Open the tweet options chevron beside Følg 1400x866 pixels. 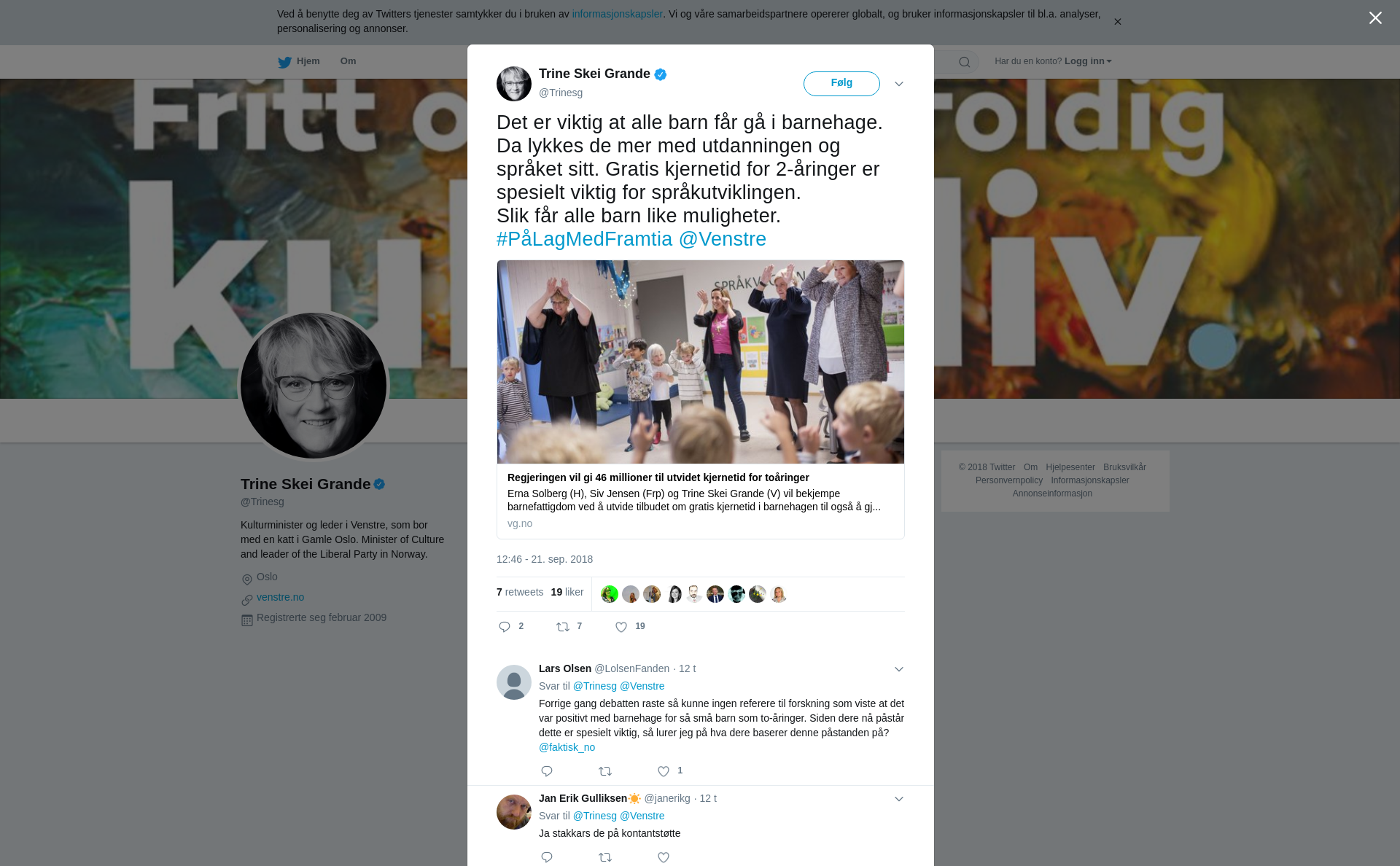[899, 84]
